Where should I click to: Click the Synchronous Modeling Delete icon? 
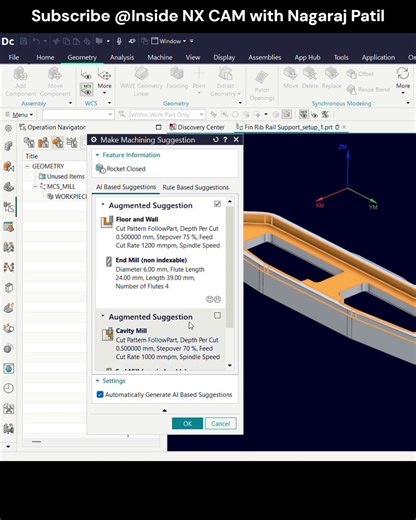pos(310,73)
